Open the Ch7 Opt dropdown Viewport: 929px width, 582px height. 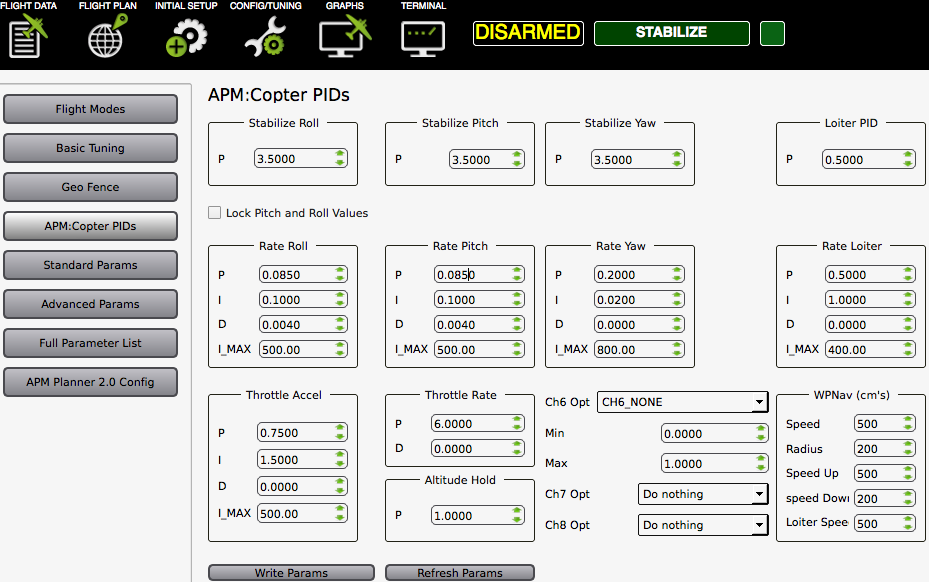703,494
